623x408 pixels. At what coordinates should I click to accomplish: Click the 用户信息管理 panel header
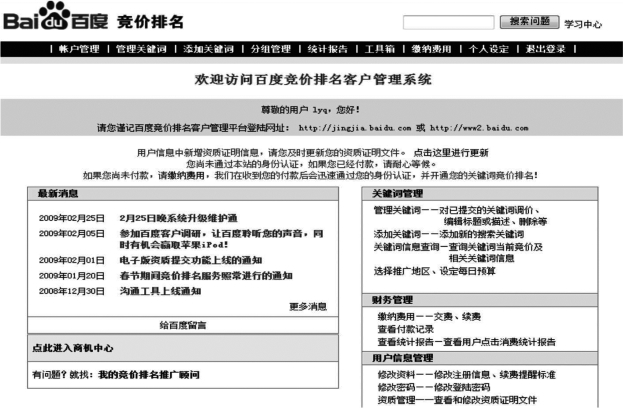coord(480,358)
